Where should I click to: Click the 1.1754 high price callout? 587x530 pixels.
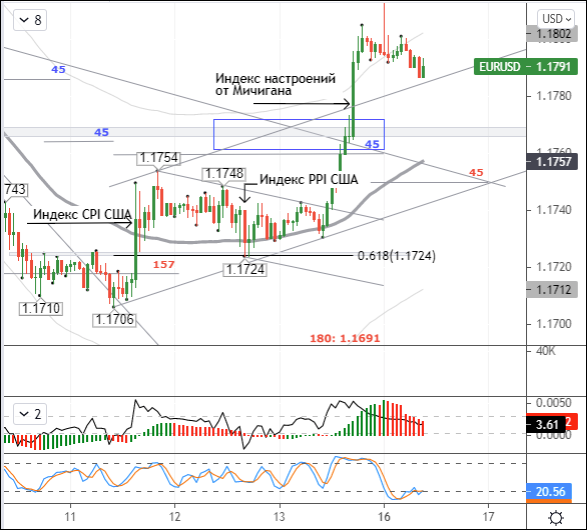coord(159,158)
